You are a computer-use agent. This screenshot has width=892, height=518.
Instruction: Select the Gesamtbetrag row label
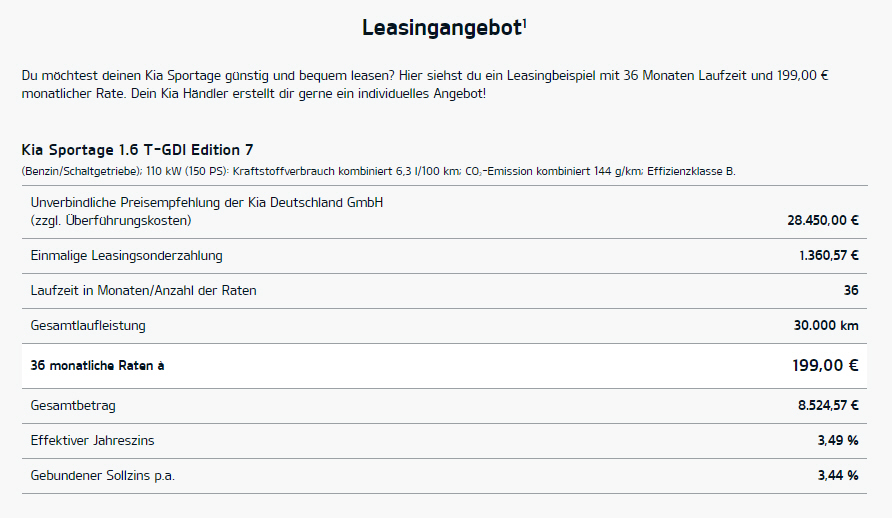point(73,406)
